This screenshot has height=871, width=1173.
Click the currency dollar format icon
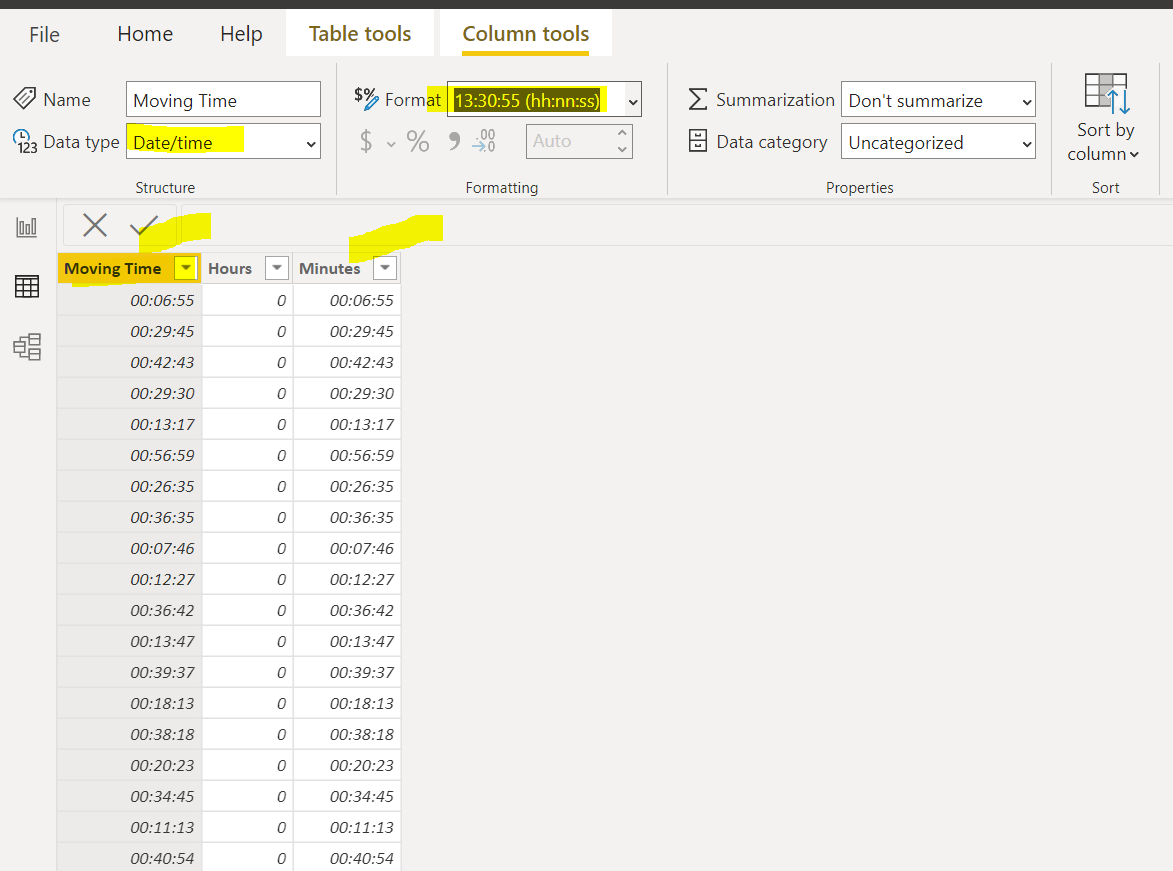[x=366, y=141]
